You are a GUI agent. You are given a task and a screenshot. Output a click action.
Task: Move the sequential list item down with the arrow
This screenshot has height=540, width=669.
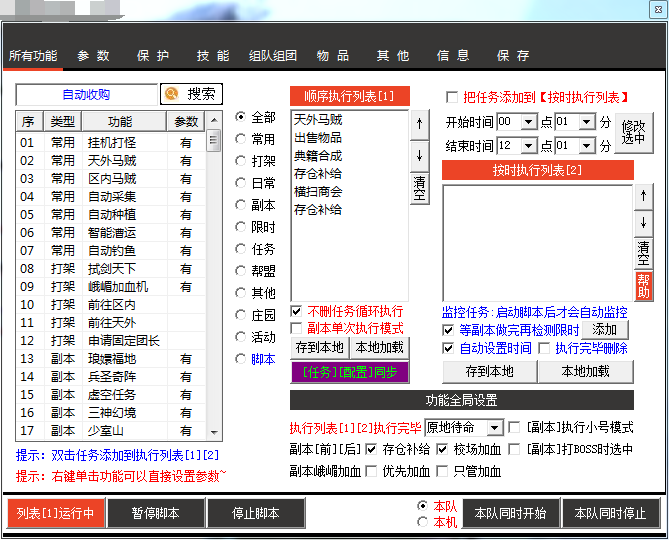419,156
